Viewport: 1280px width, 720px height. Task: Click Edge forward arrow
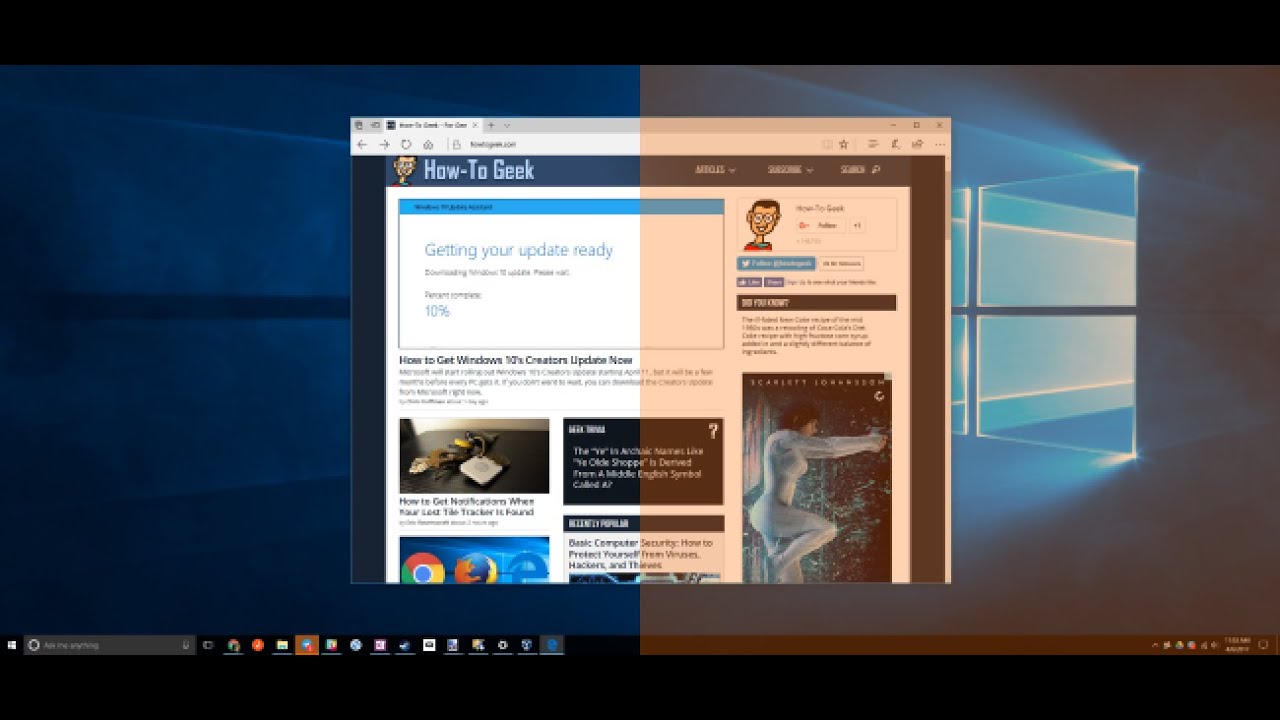pos(384,144)
